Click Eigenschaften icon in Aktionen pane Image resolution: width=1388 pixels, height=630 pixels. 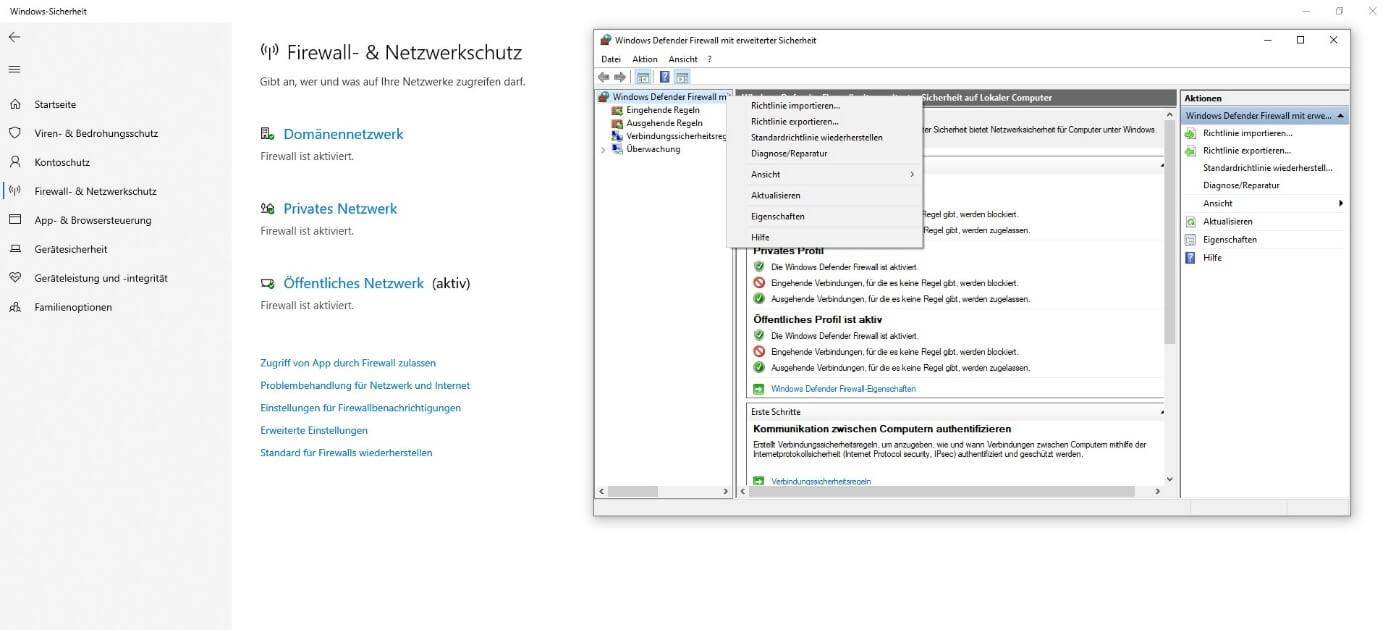click(x=1190, y=240)
